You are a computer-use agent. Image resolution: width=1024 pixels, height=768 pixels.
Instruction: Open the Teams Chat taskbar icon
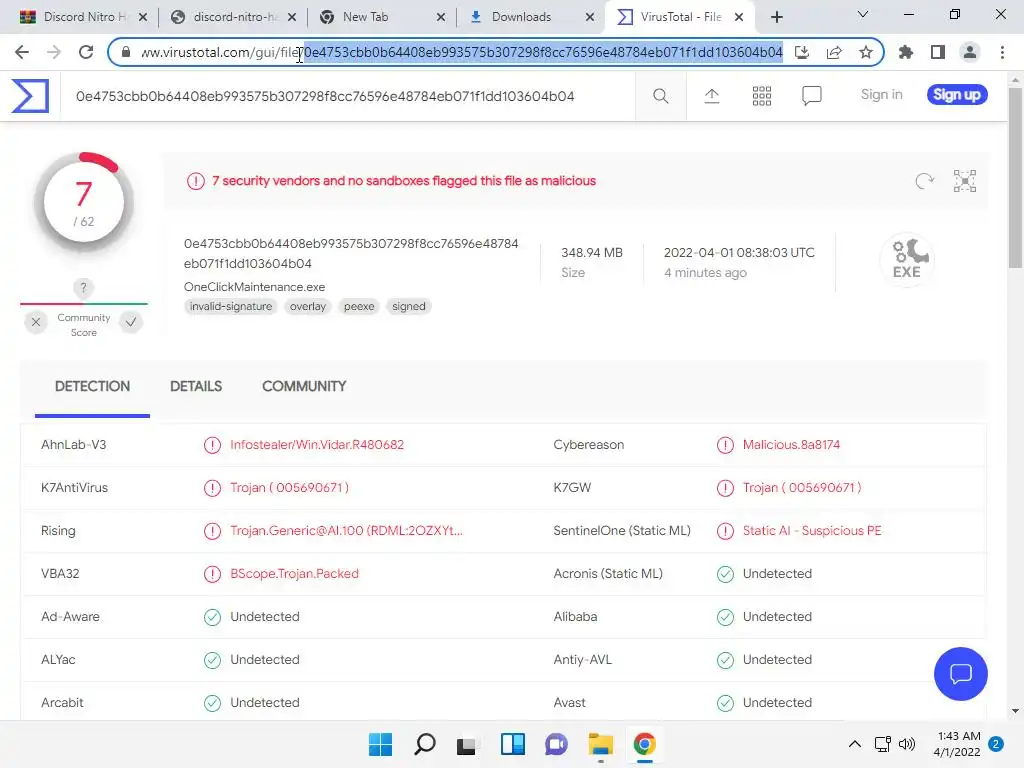coord(556,744)
